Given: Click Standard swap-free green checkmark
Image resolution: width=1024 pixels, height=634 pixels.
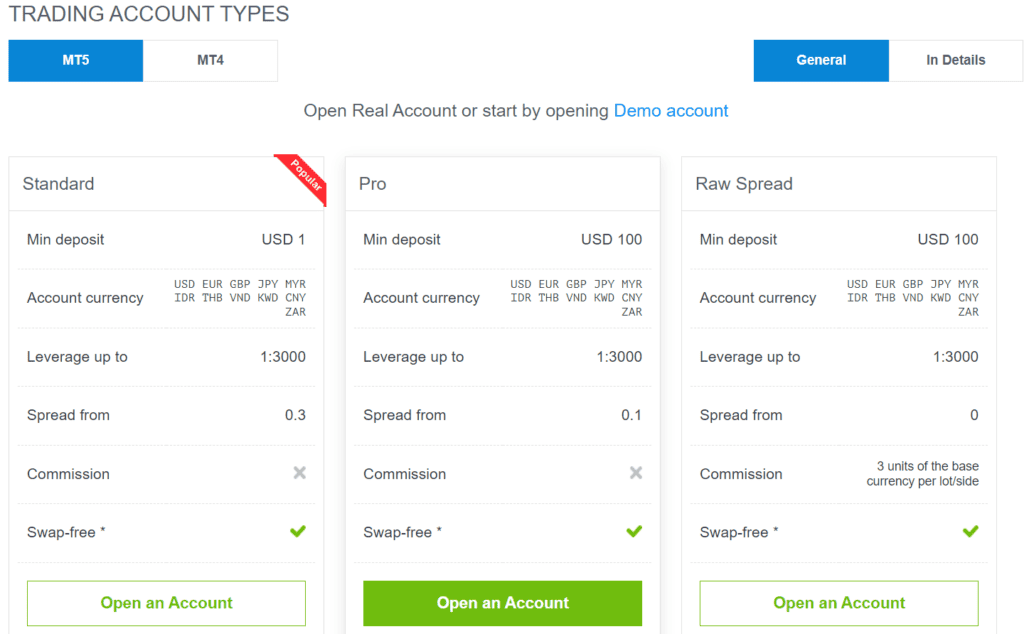Looking at the screenshot, I should coord(298,531).
